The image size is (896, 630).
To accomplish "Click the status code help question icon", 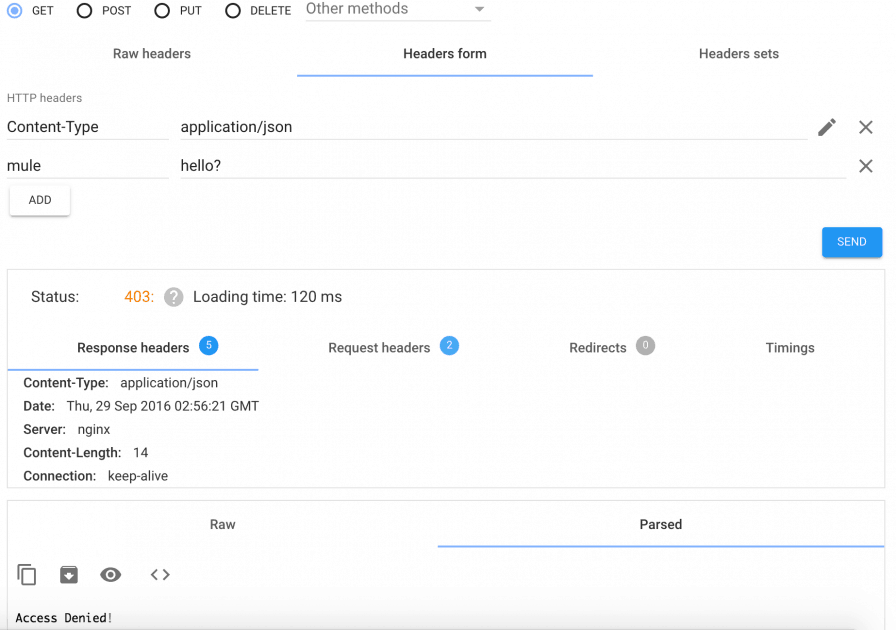I will pos(174,297).
